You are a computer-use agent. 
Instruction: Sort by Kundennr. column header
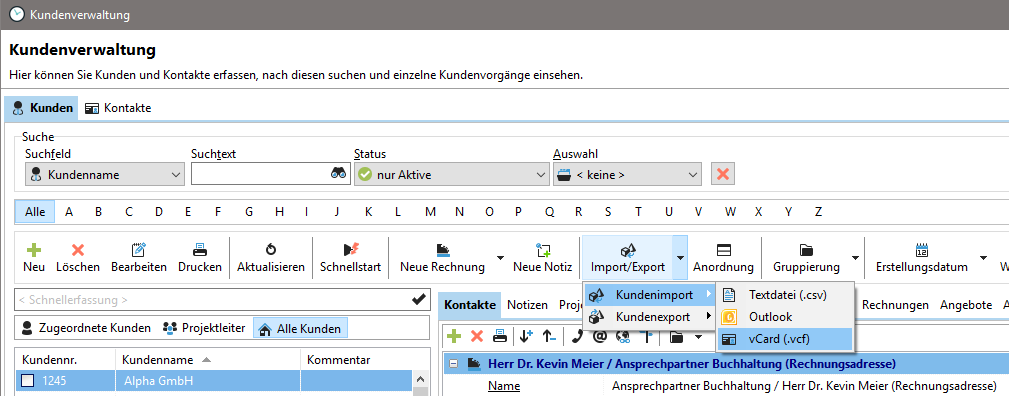coord(65,359)
